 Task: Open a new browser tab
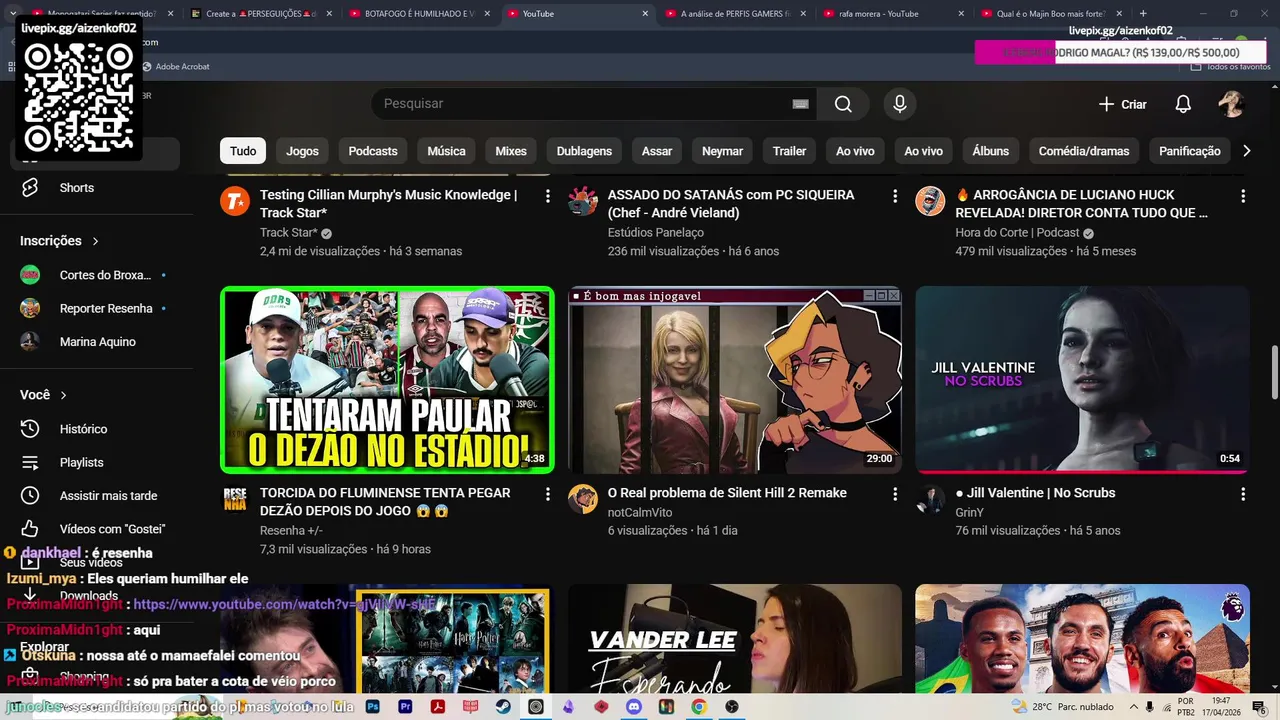[1143, 14]
